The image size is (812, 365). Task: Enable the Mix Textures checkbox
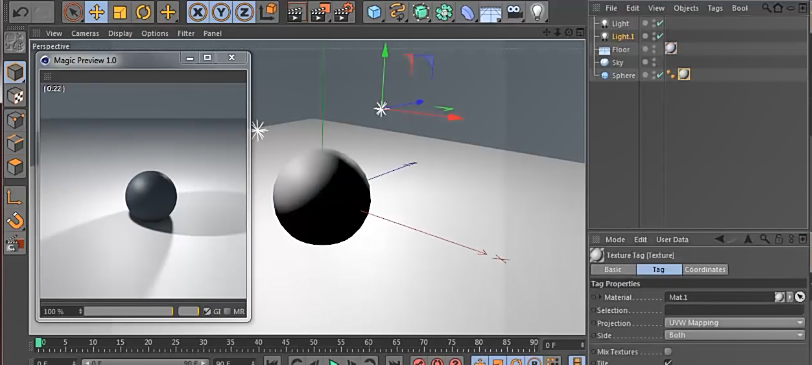click(x=668, y=352)
